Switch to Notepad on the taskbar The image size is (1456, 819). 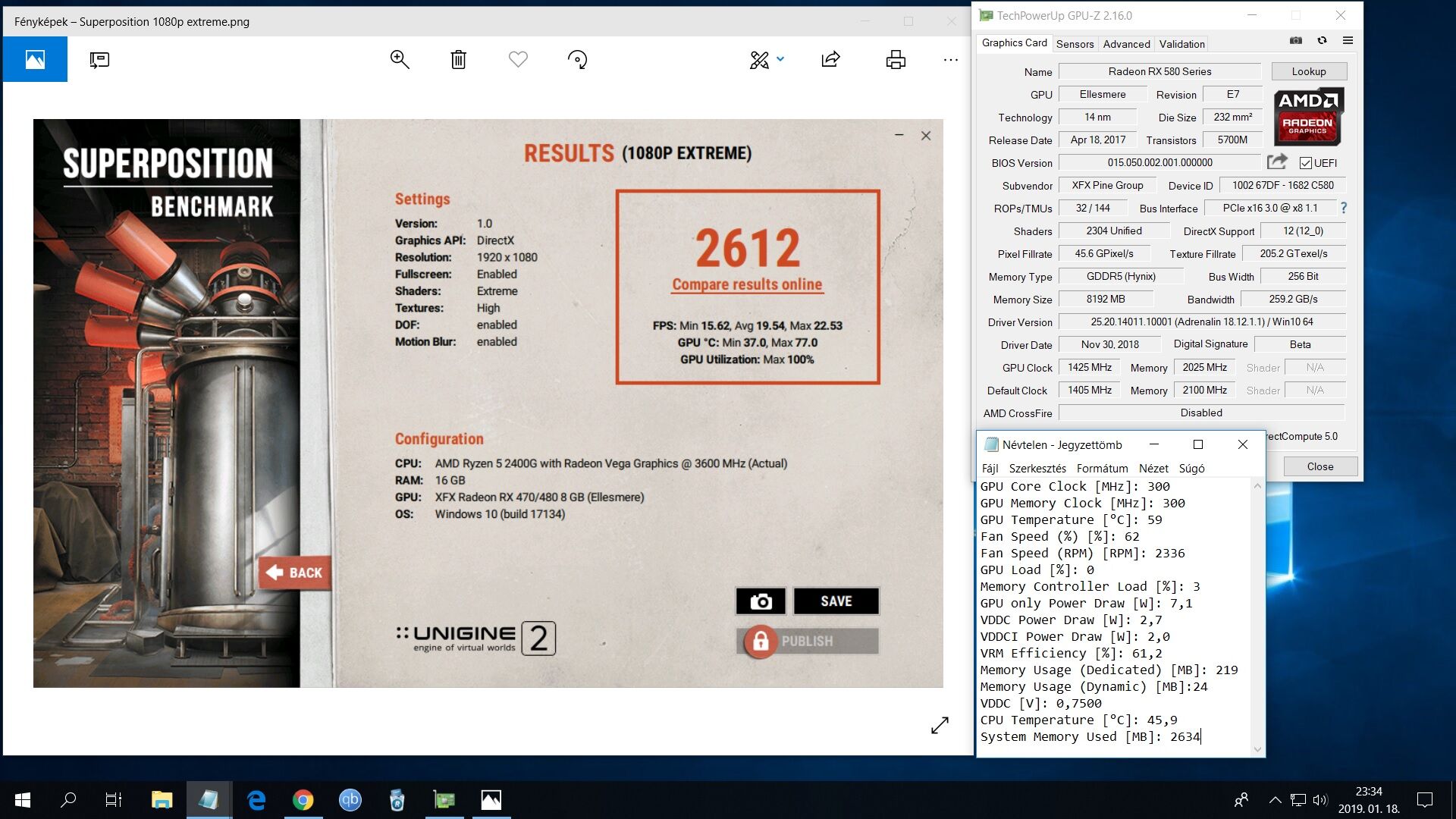pos(209,800)
